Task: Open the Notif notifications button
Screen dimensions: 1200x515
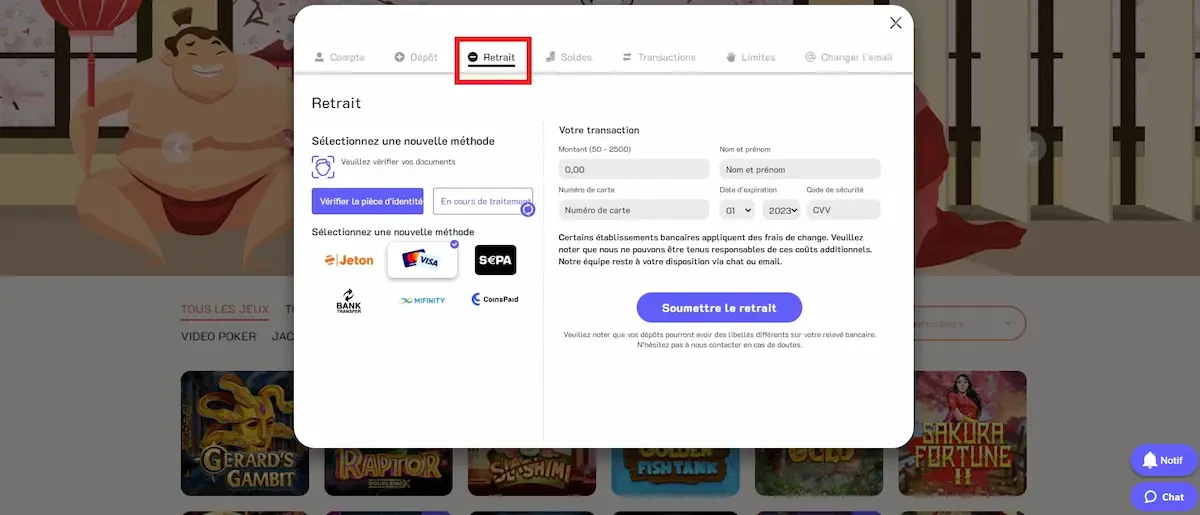Action: point(1163,460)
